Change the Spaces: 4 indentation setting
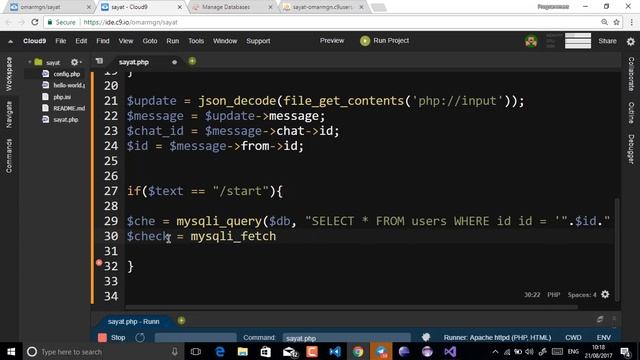The width and height of the screenshot is (640, 360). coord(582,295)
